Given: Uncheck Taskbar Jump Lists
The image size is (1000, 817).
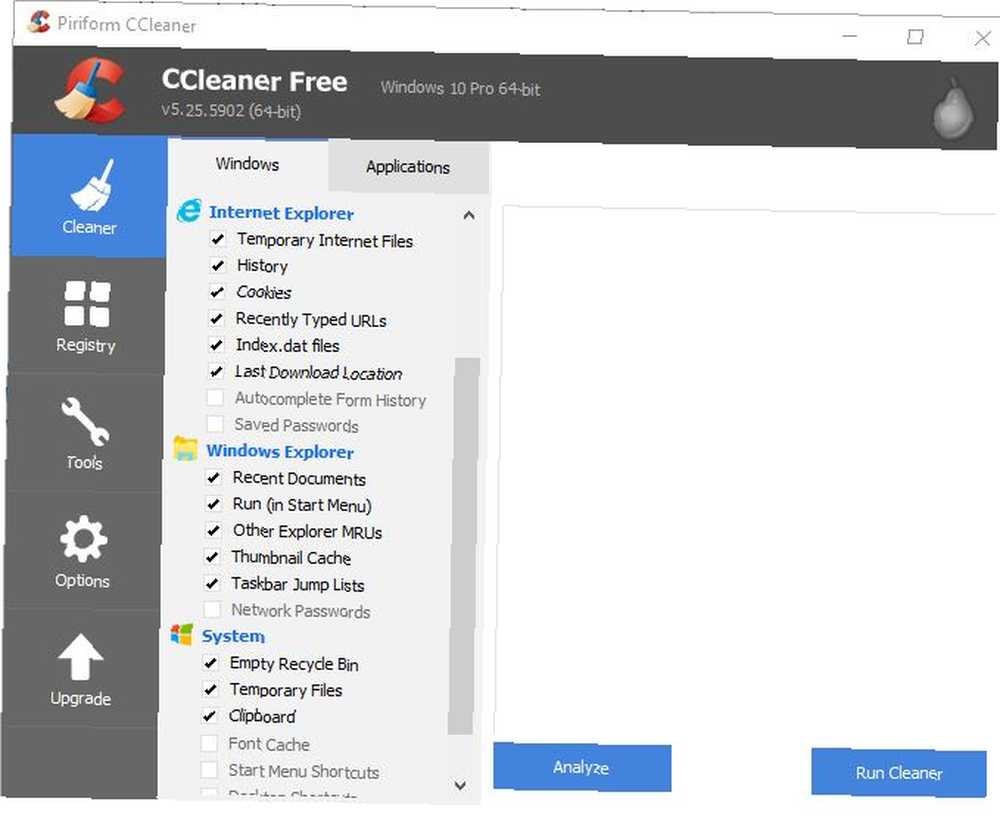Looking at the screenshot, I should click(212, 583).
